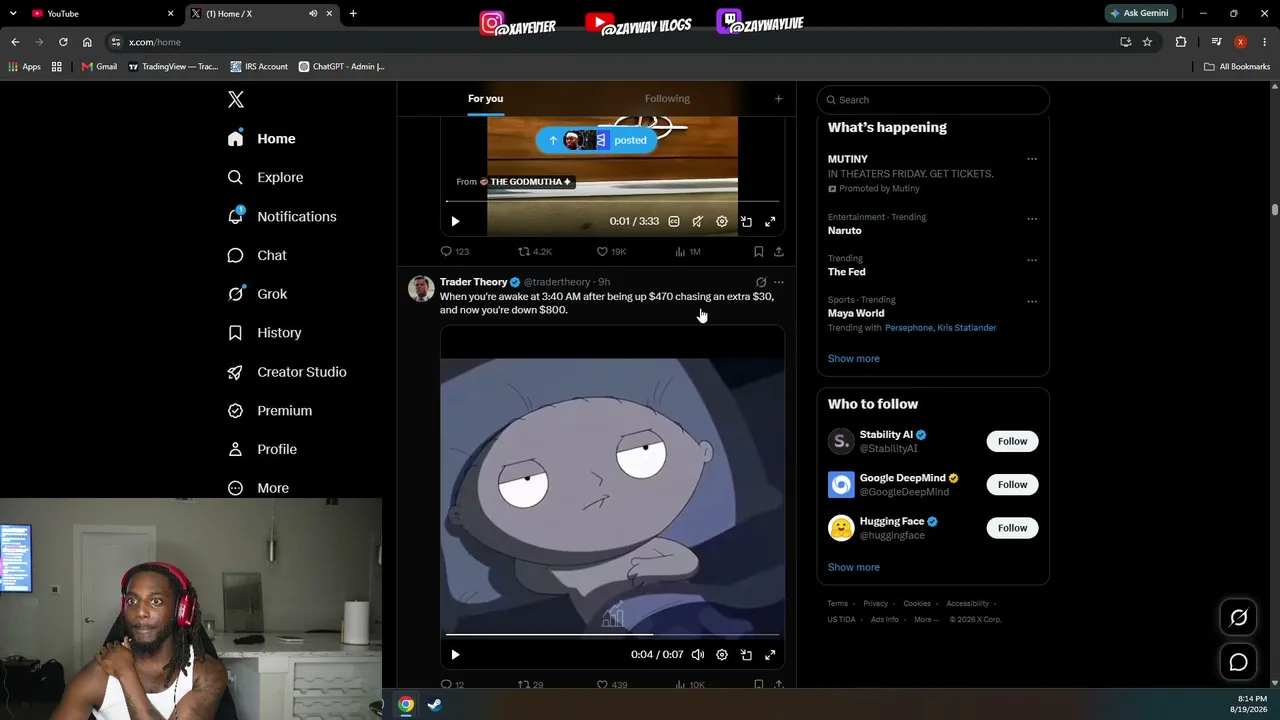Mute the Home / X browser tab
The image size is (1280, 720).
[313, 14]
